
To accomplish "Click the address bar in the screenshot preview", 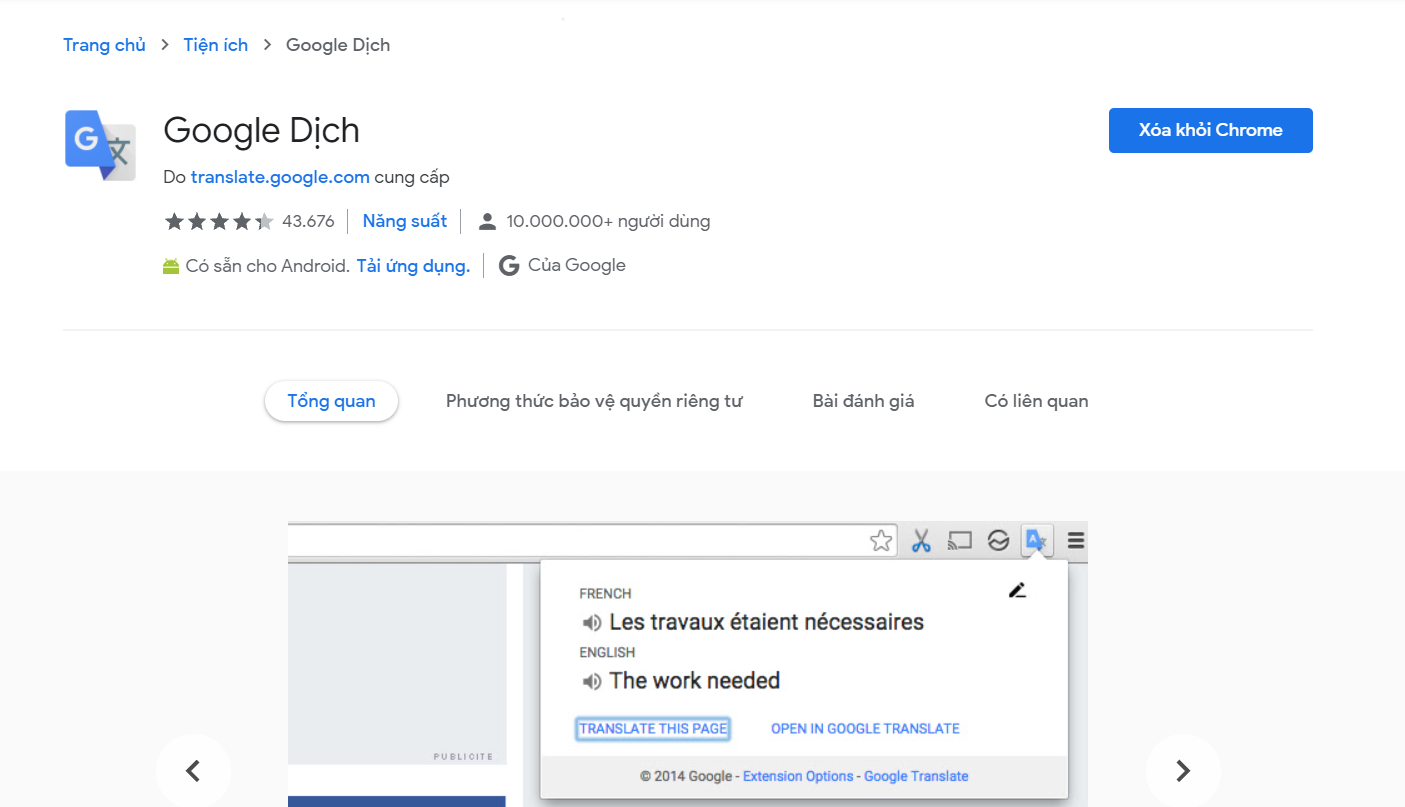I will [592, 541].
